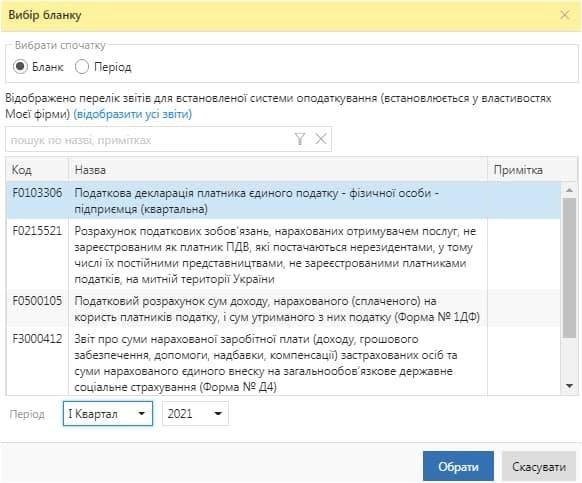
Task: Click the search field пошук по назві
Action: [x=150, y=140]
